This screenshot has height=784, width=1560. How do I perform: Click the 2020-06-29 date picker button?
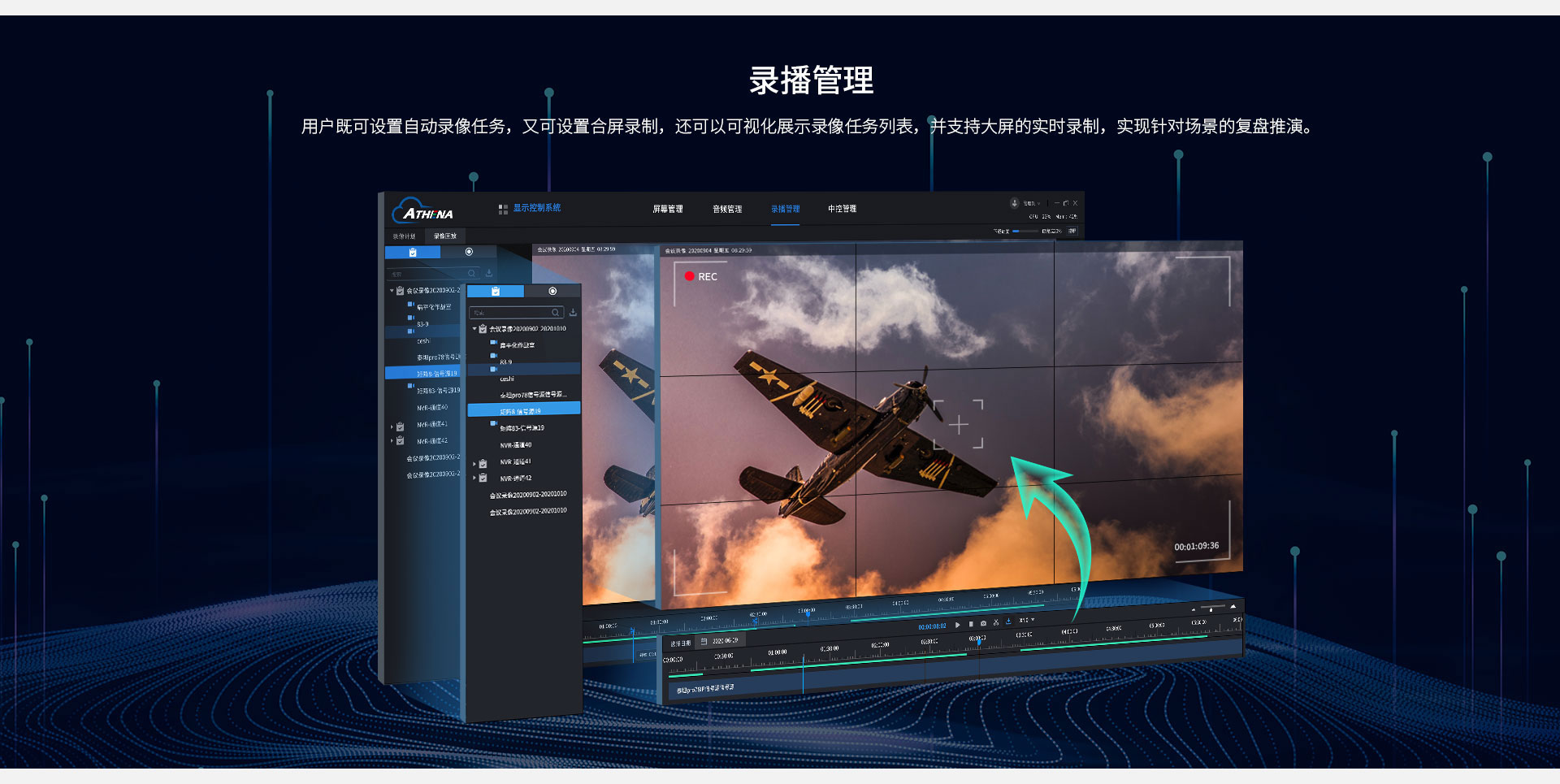pos(720,641)
